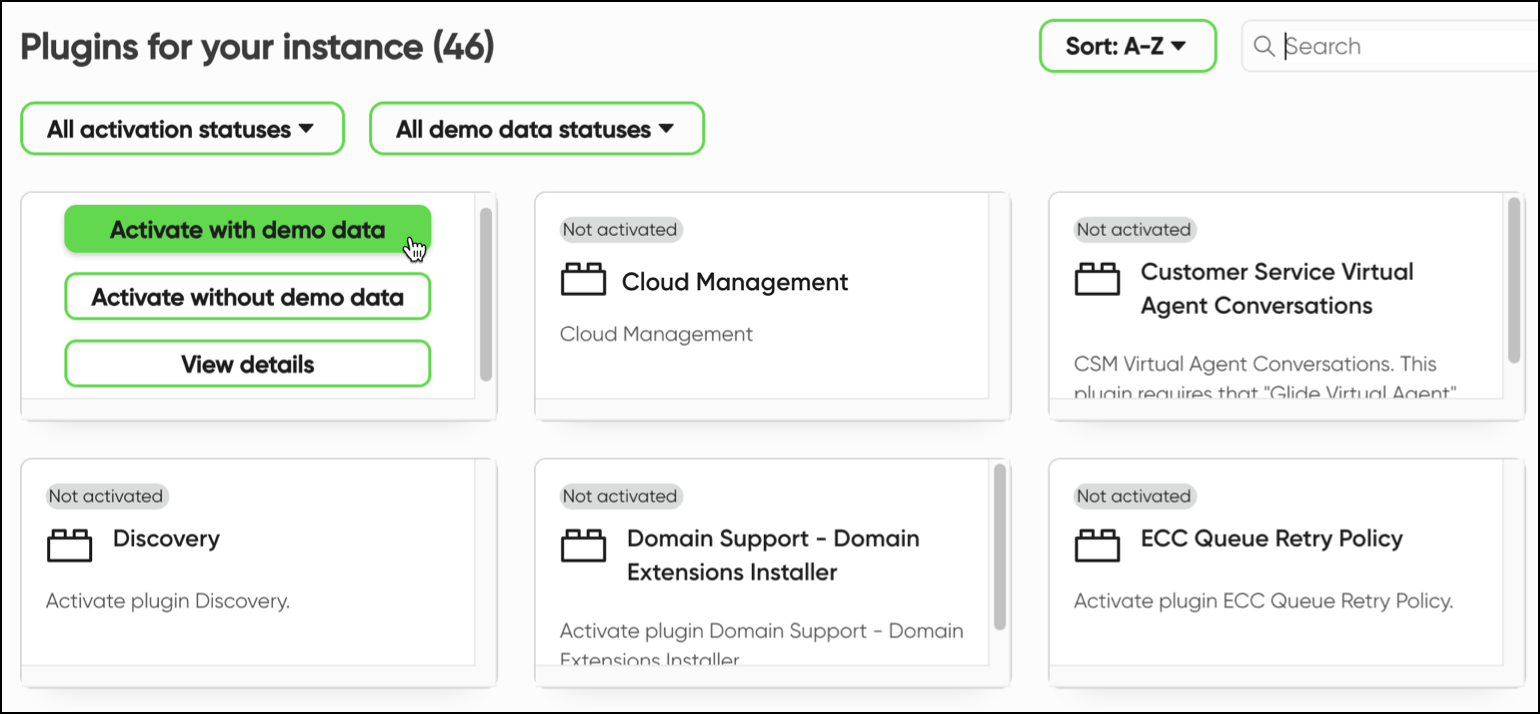The height and width of the screenshot is (714, 1540).
Task: Click the Cloud Management plugin brick icon
Action: coord(583,281)
